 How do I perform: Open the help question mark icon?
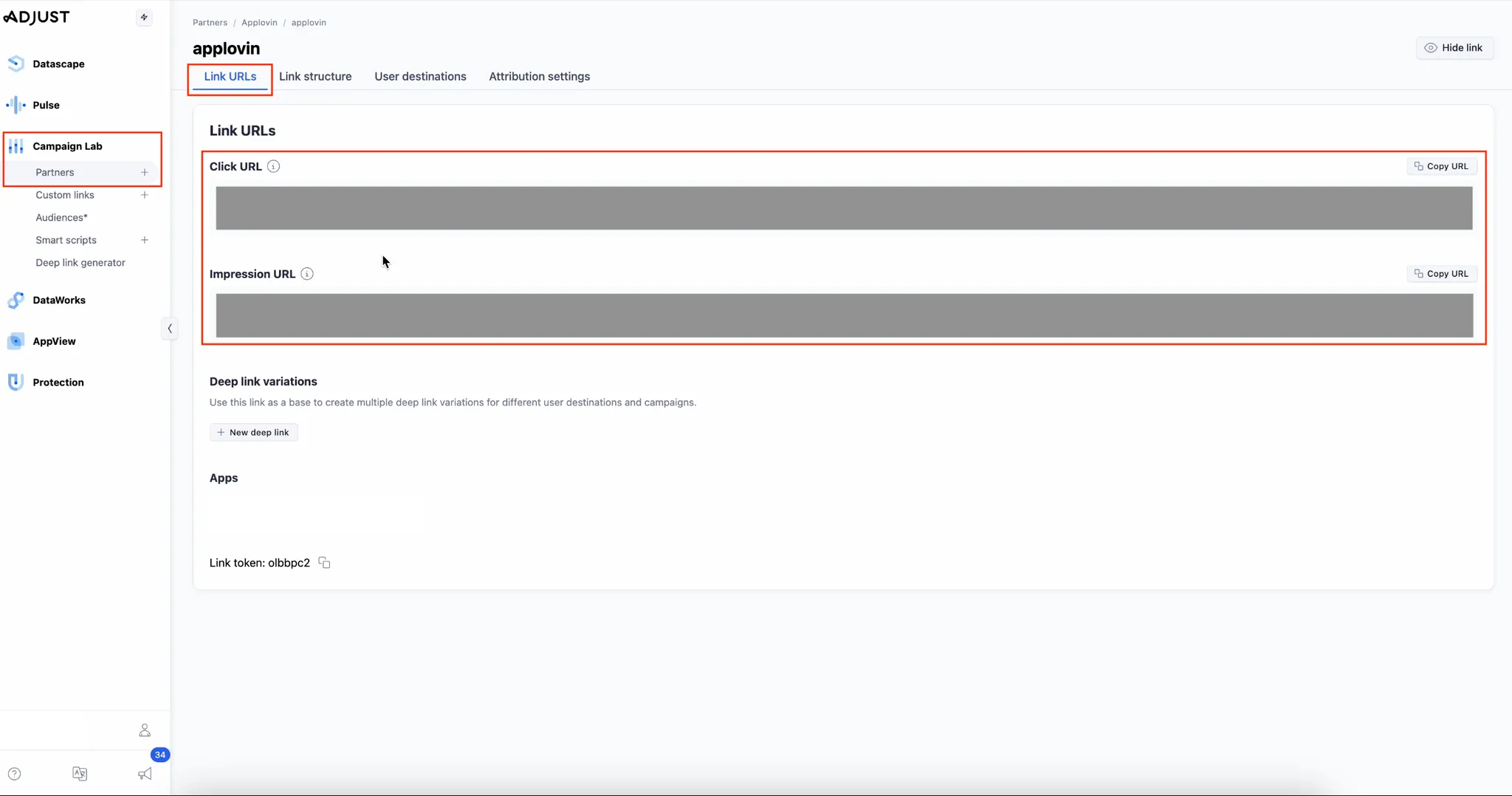coord(15,774)
